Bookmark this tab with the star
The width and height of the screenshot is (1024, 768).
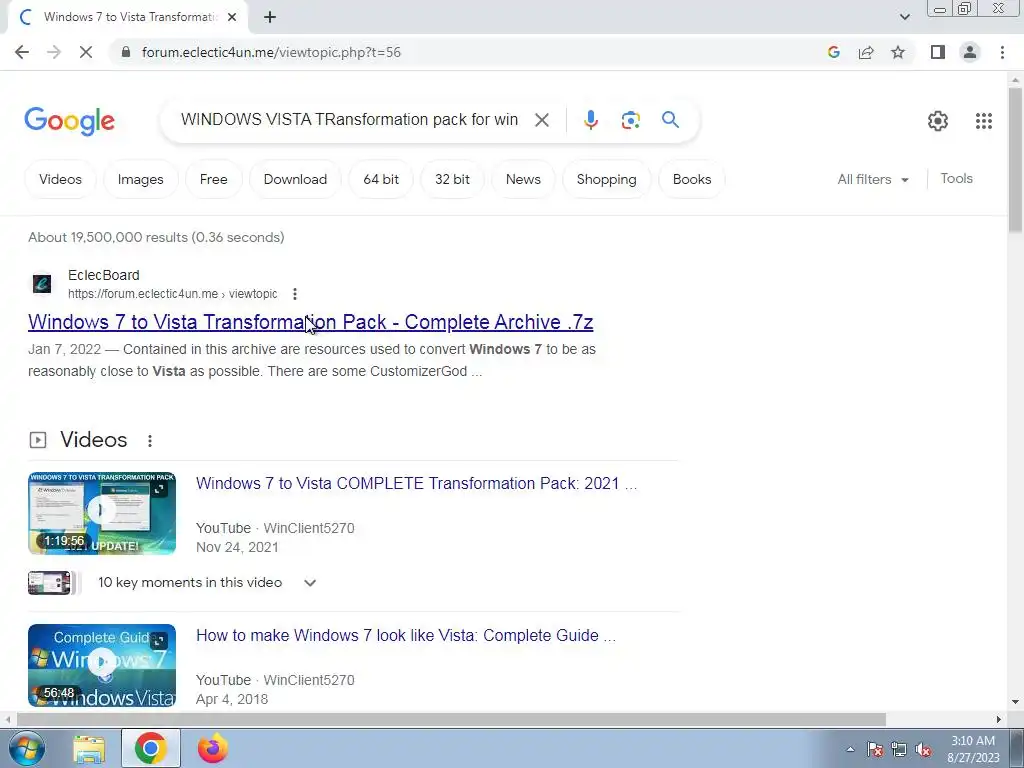[898, 52]
